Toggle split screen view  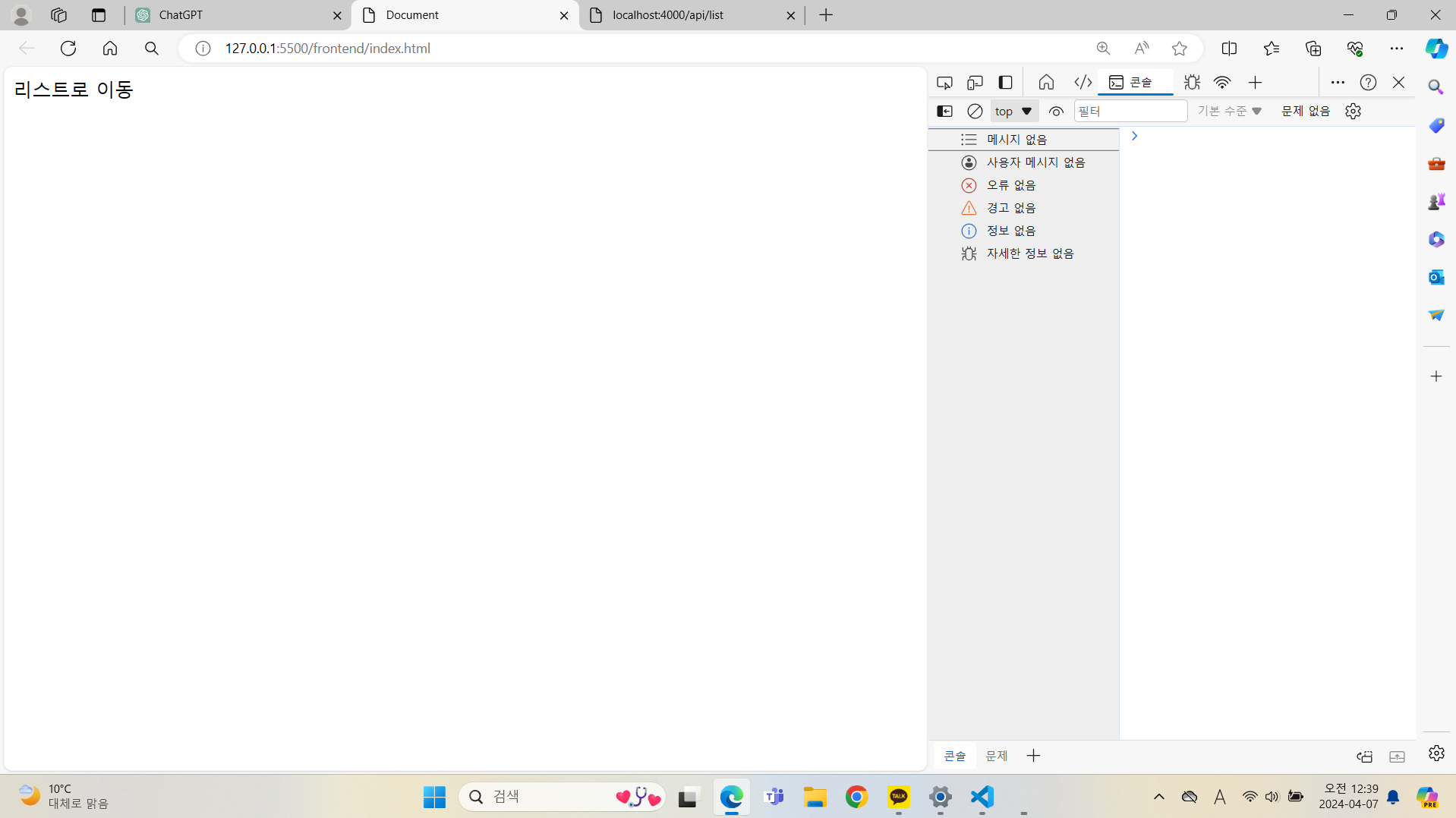tap(1229, 49)
